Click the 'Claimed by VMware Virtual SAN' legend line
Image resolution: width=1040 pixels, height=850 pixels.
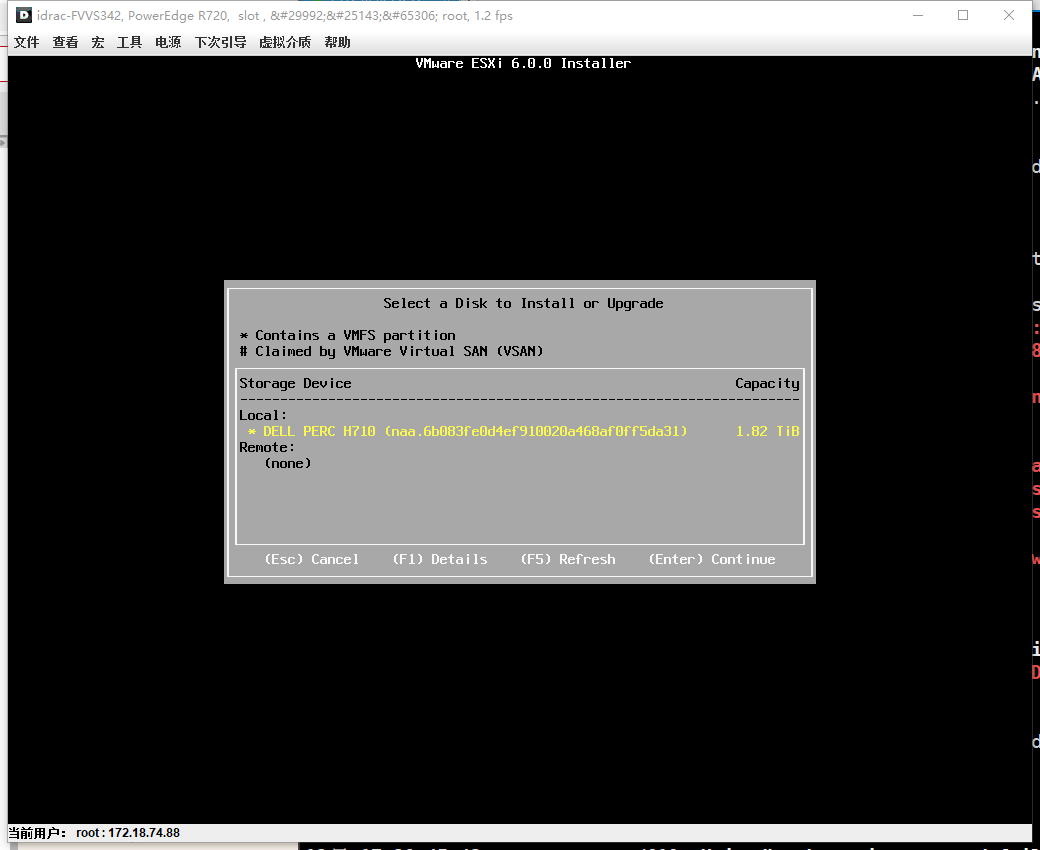point(391,351)
